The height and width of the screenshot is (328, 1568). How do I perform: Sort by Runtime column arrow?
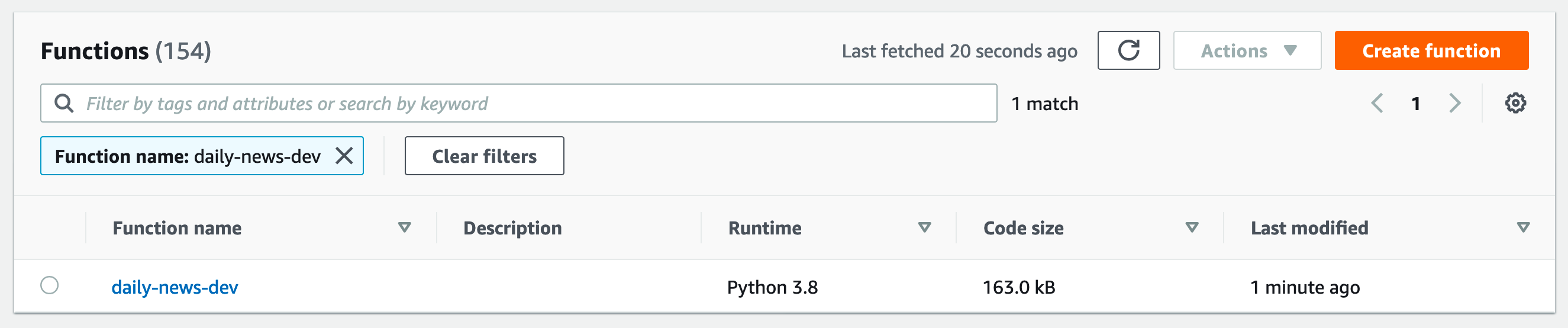coord(924,227)
